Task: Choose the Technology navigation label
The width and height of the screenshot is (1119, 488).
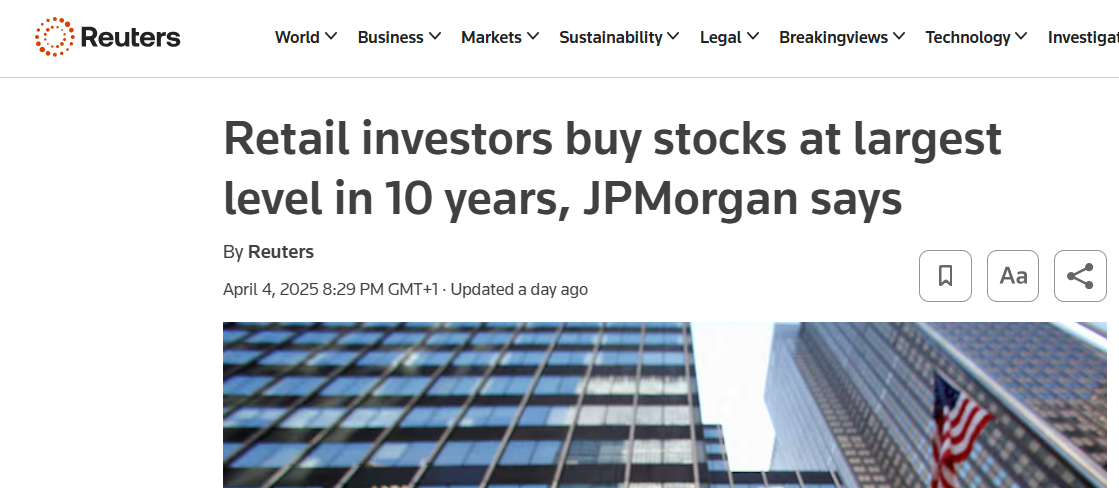Action: coord(967,37)
